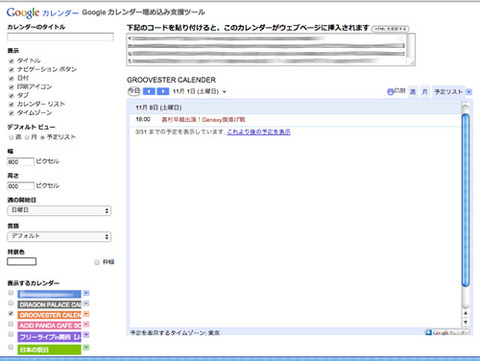Image resolution: width=480 pixels, height=361 pixels.
Task: Click the green 日本の祝日 color label
Action: click(49, 349)
